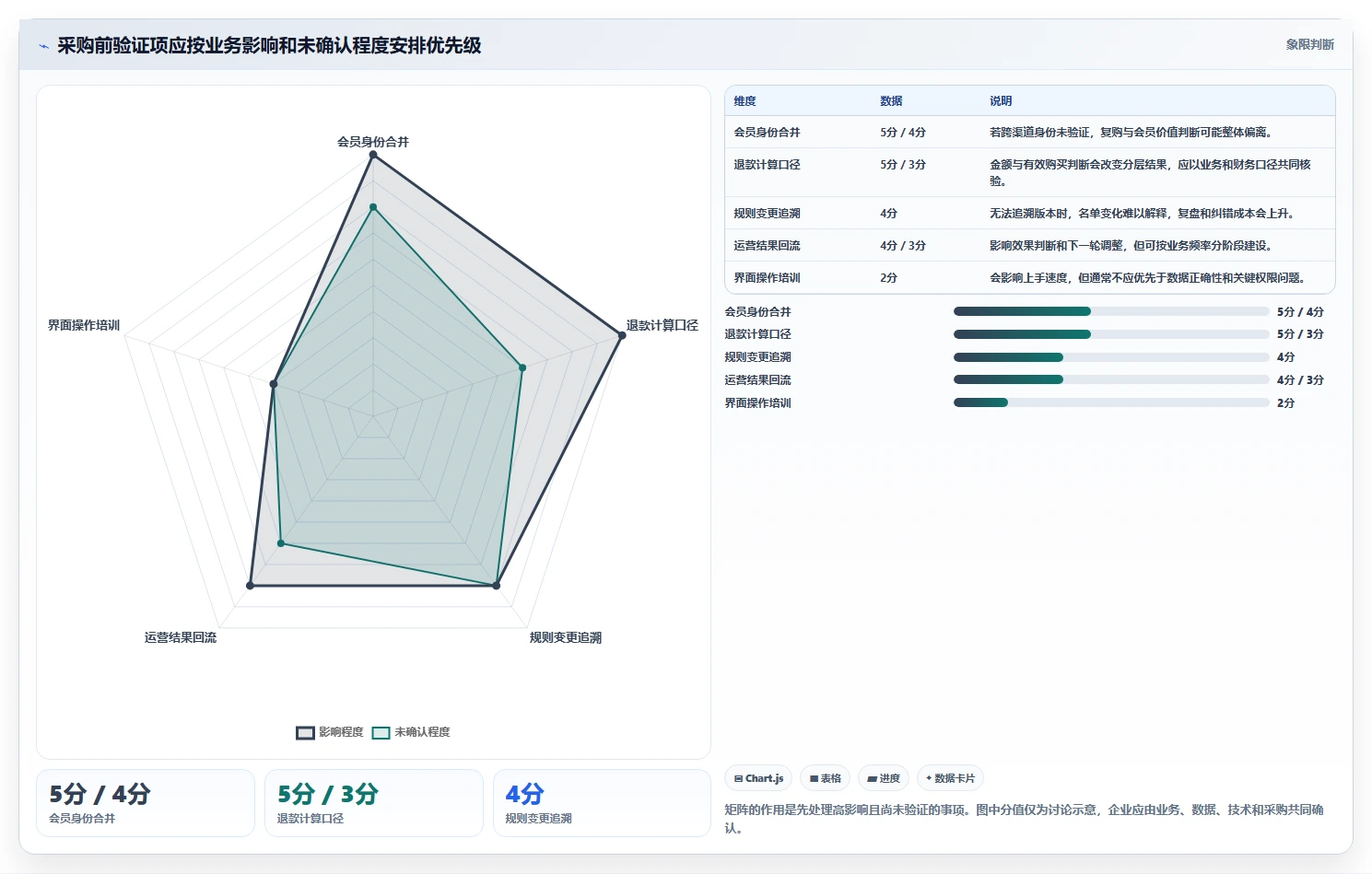Click the dark radar point on the 运营结果回流 axis
1372x874 pixels.
[250, 585]
